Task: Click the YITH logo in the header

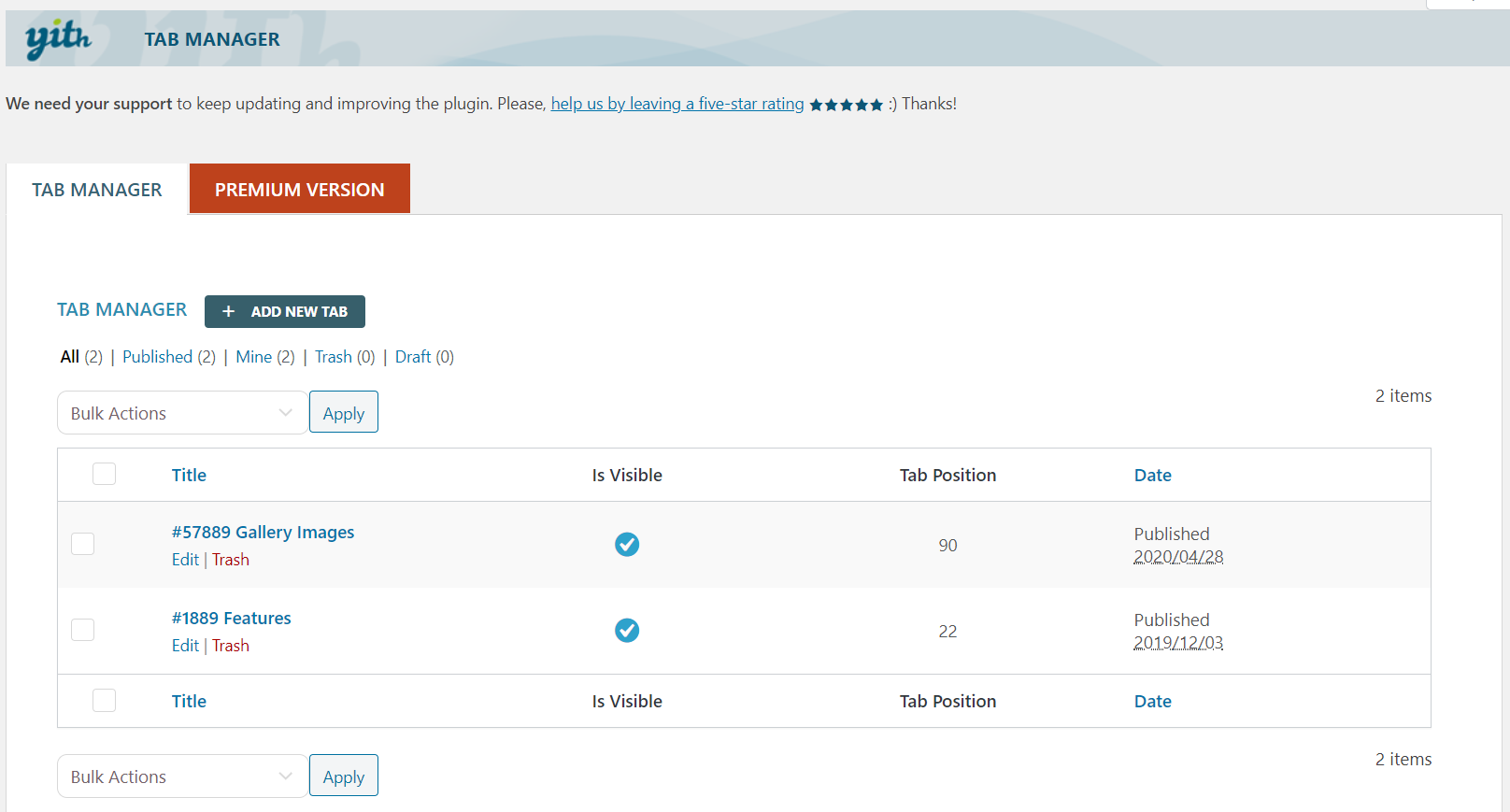Action: [x=58, y=39]
